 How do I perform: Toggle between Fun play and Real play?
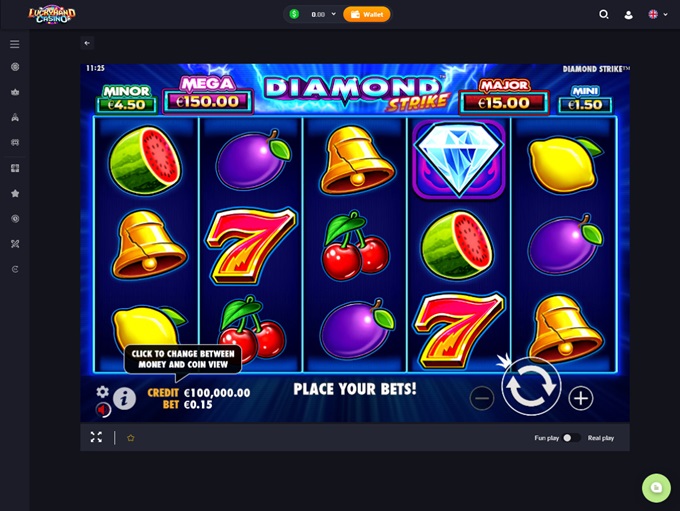coord(571,438)
